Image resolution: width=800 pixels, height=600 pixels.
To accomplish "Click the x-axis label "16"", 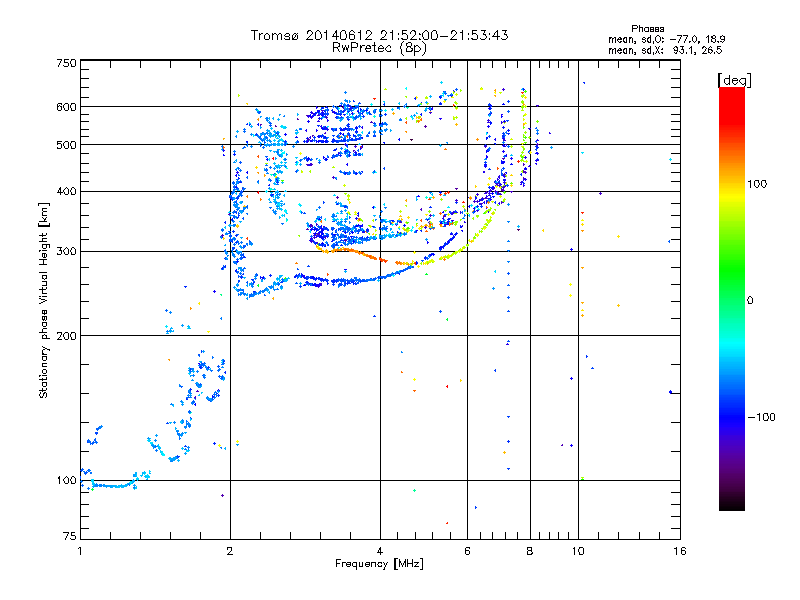I will 680,551.
